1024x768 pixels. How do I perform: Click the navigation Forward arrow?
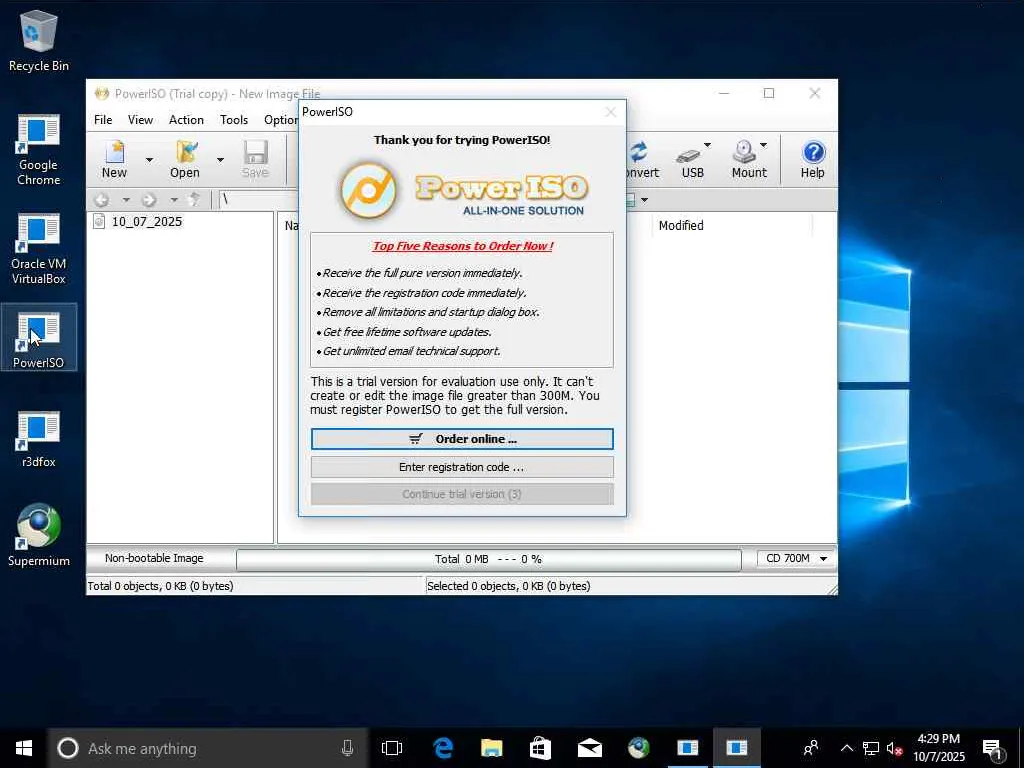[149, 200]
